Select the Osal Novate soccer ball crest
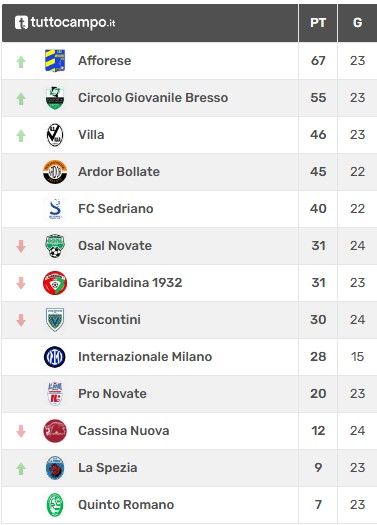The width and height of the screenshot is (377, 525). pyautogui.click(x=55, y=246)
